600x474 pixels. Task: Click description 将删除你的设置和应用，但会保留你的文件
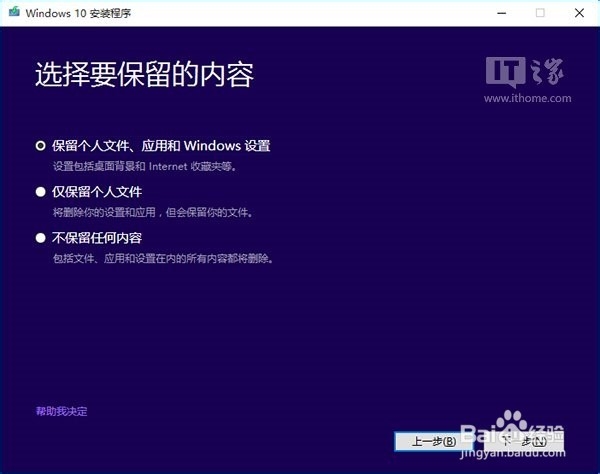(x=153, y=212)
